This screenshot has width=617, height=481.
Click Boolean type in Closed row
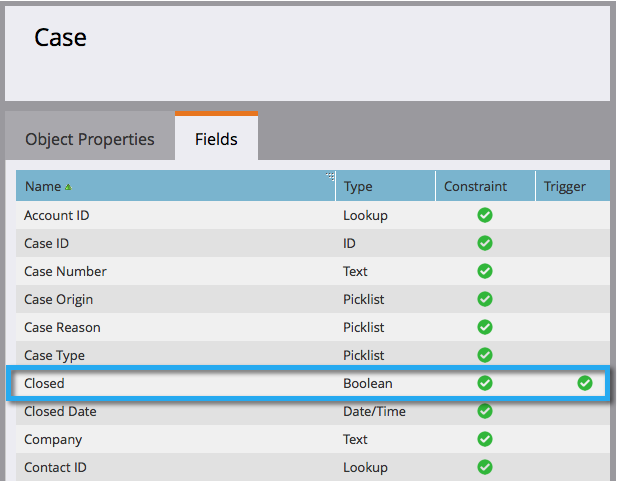tap(368, 383)
